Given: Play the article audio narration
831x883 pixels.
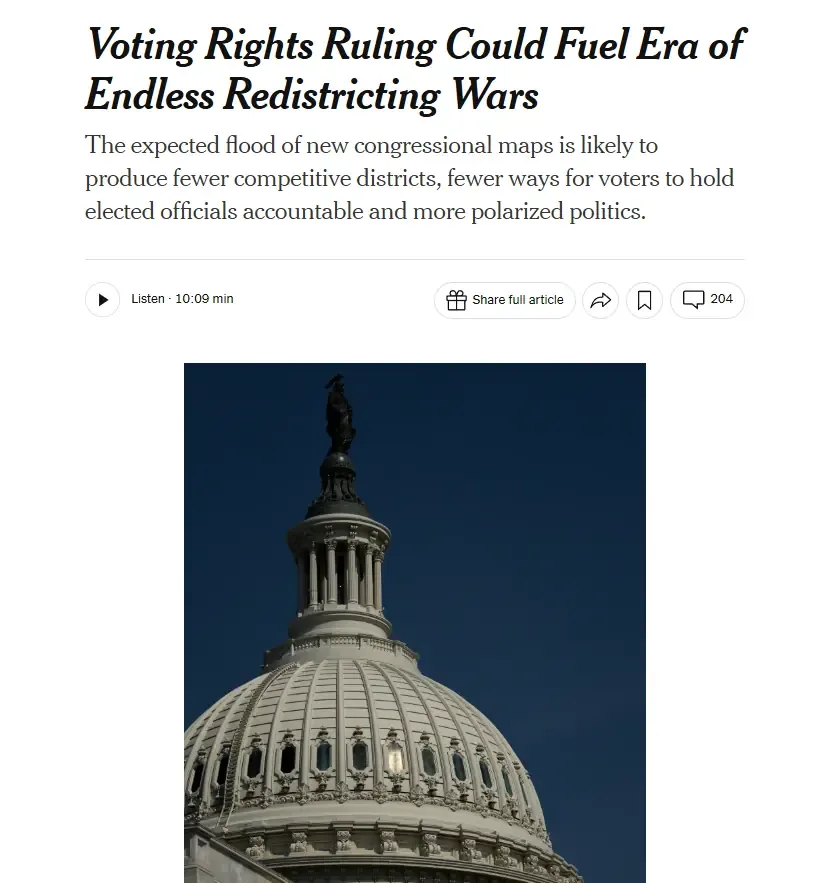Looking at the screenshot, I should coord(102,300).
